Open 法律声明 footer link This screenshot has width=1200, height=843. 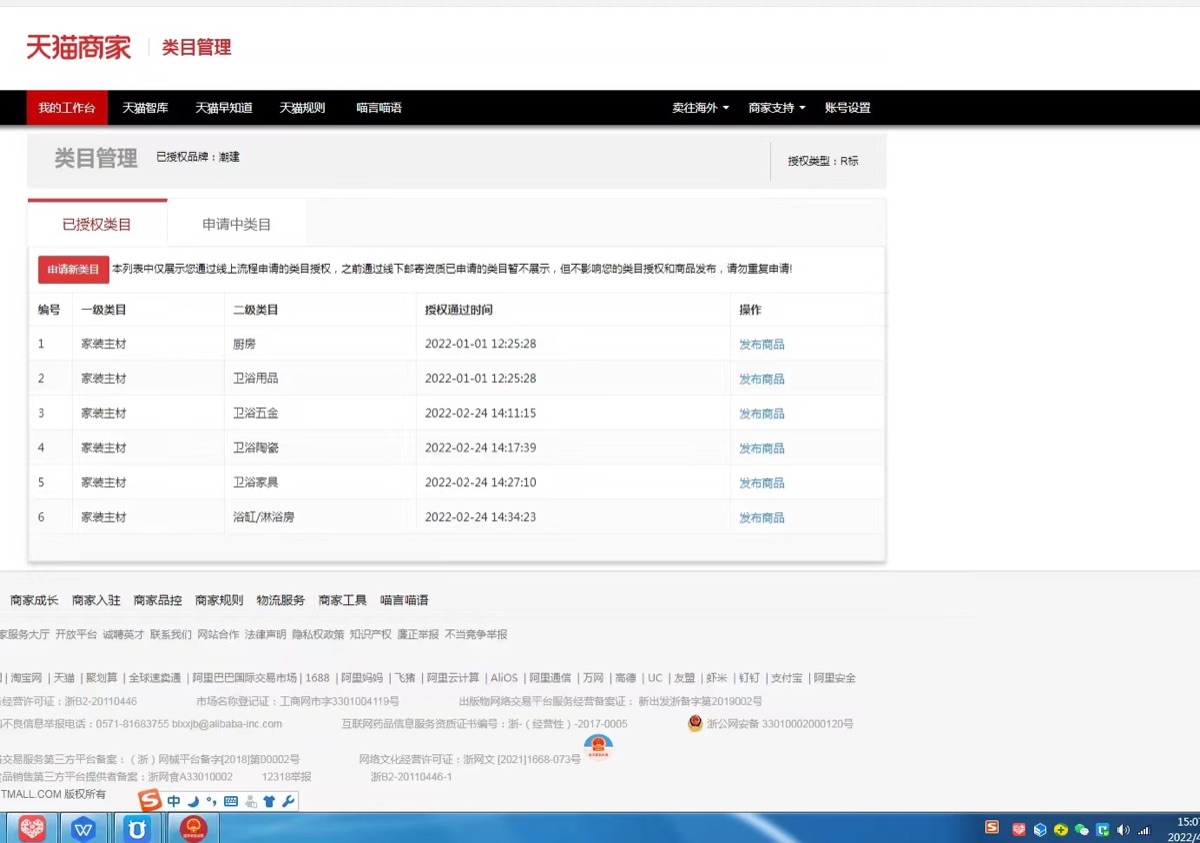265,634
